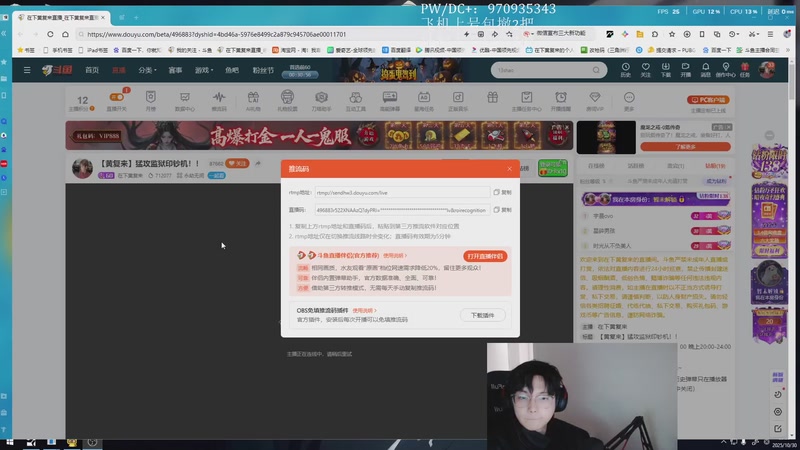Click the browser address bar URL

pyautogui.click(x=216, y=34)
